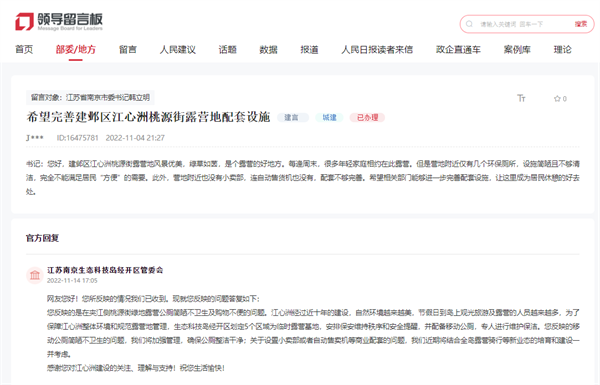Click the reply line 网友您好！您所反映的情况我们已收到
The height and width of the screenshot is (385, 600).
(x=153, y=299)
